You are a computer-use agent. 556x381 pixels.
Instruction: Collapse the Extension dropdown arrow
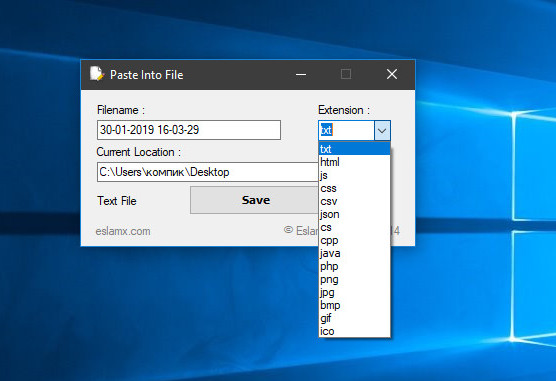tap(382, 130)
